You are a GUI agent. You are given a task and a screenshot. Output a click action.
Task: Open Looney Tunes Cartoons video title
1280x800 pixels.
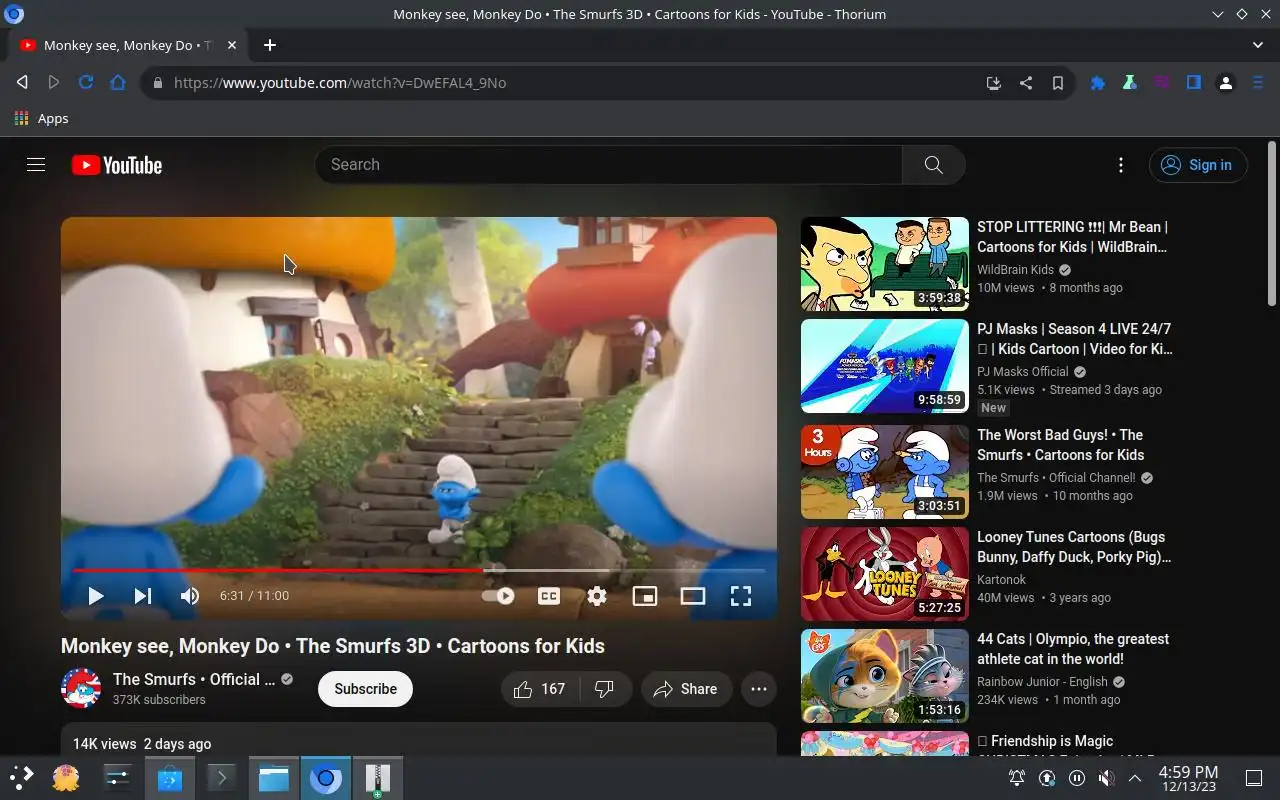[1074, 547]
